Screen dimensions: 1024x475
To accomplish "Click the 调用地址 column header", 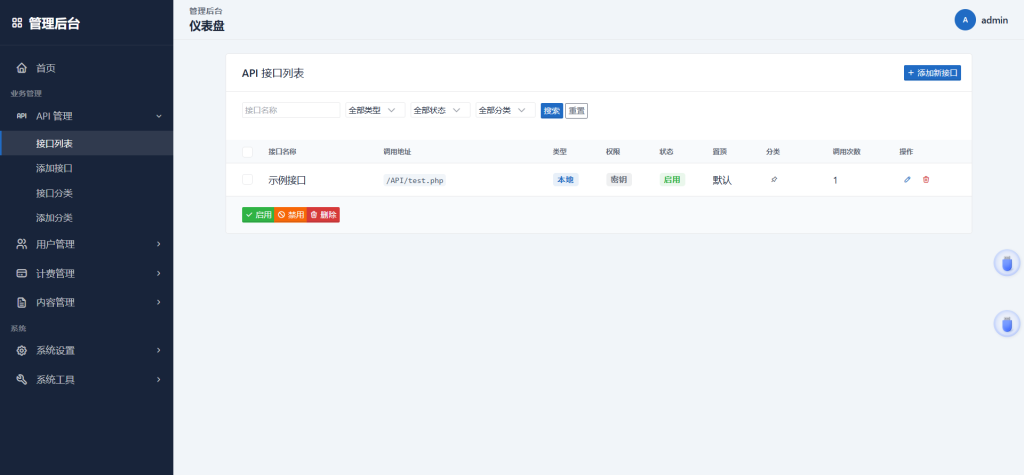I will (397, 152).
